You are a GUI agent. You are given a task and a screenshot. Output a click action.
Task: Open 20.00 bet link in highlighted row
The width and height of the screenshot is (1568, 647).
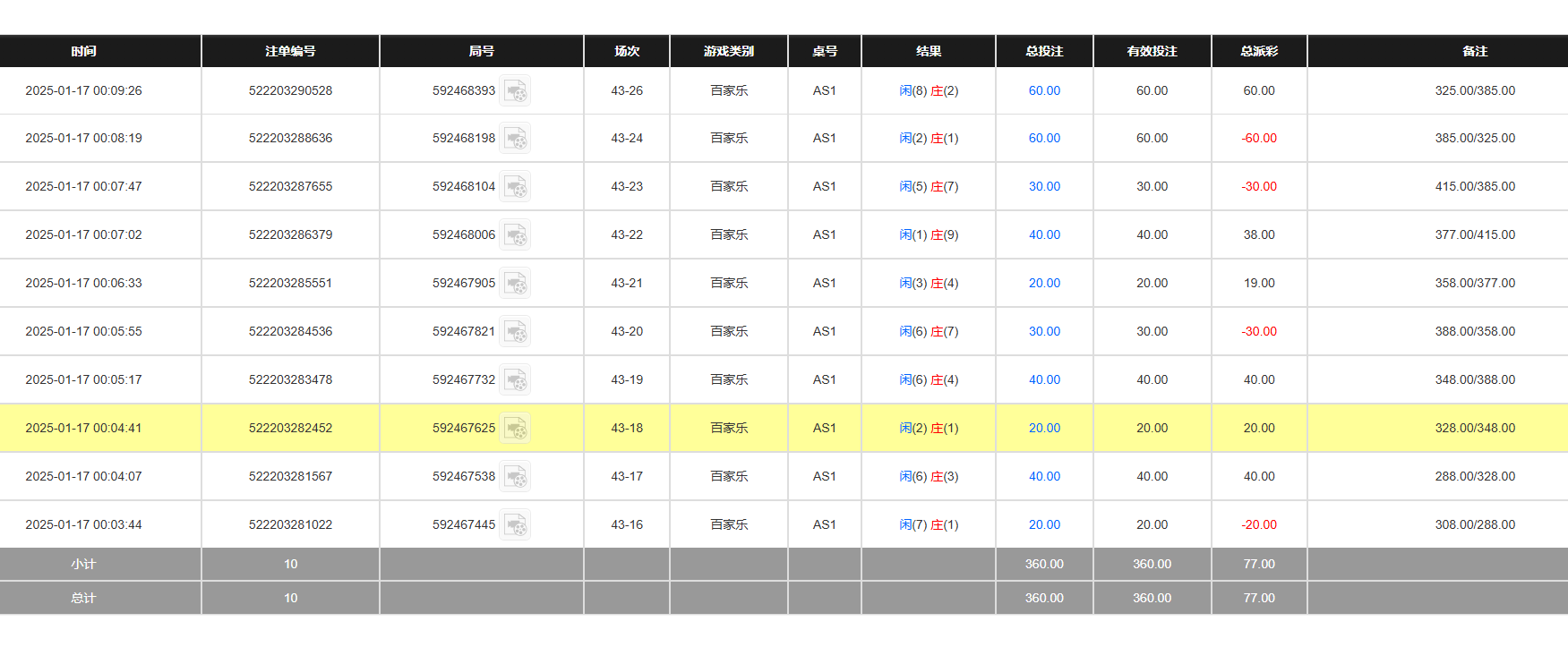(1044, 429)
